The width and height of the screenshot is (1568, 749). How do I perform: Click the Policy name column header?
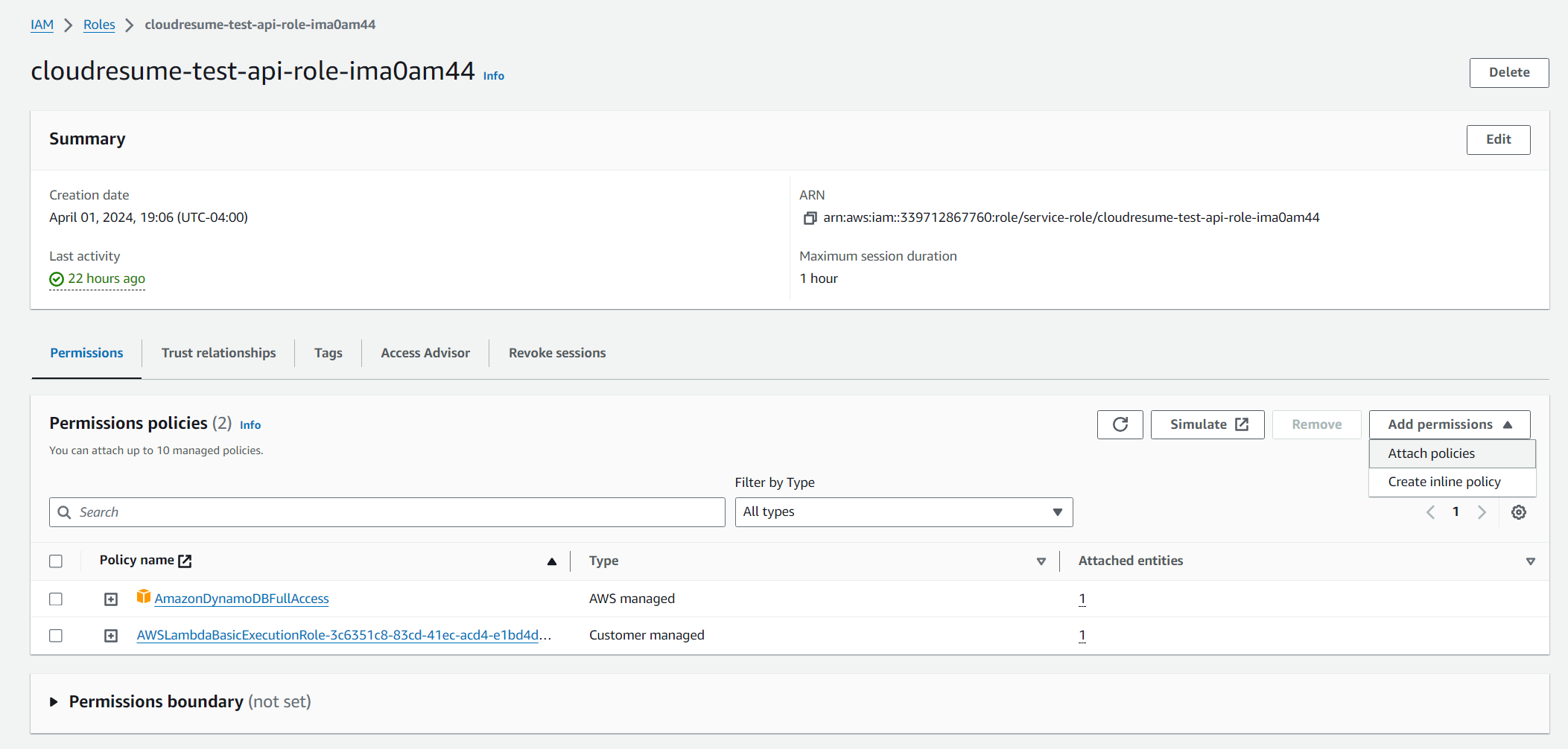(137, 560)
